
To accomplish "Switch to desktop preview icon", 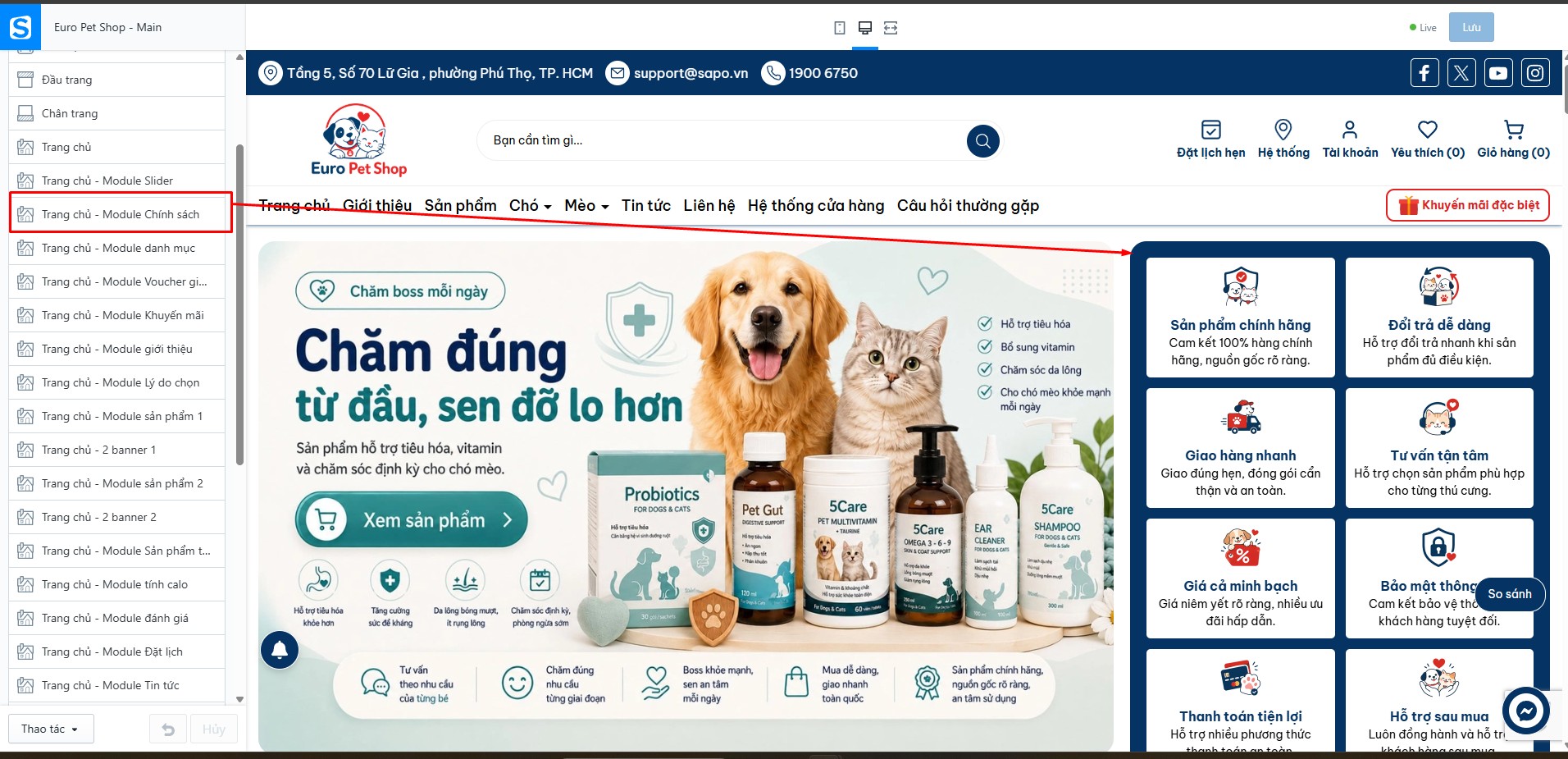I will pyautogui.click(x=864, y=28).
